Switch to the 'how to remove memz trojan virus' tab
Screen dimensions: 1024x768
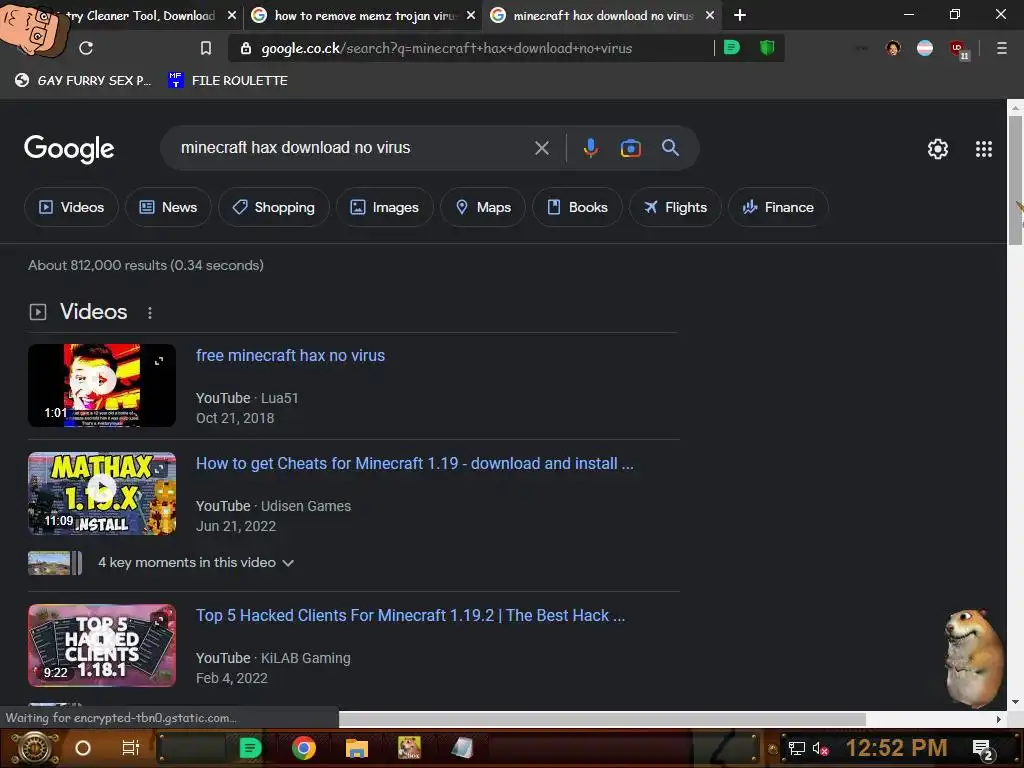(364, 15)
